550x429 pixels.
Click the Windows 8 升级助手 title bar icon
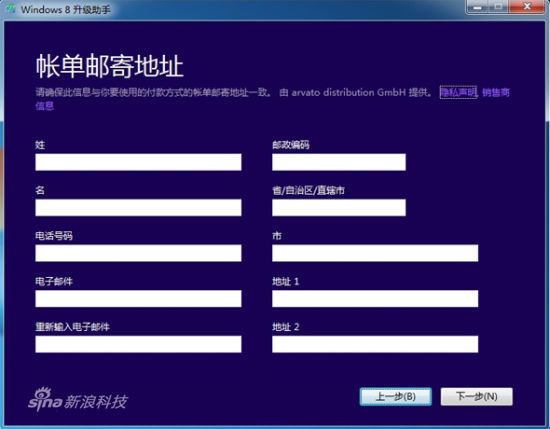pos(11,9)
